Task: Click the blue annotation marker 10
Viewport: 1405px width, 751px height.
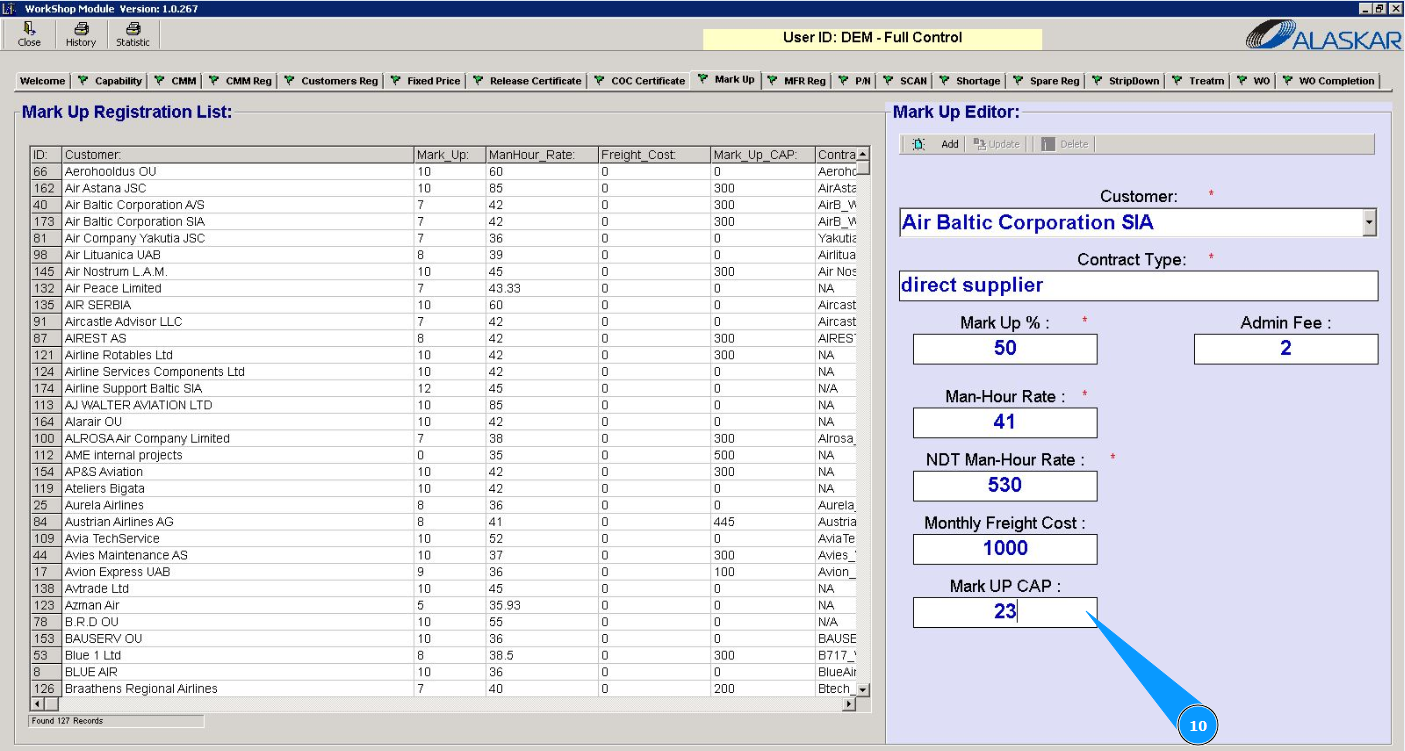Action: (x=1198, y=726)
